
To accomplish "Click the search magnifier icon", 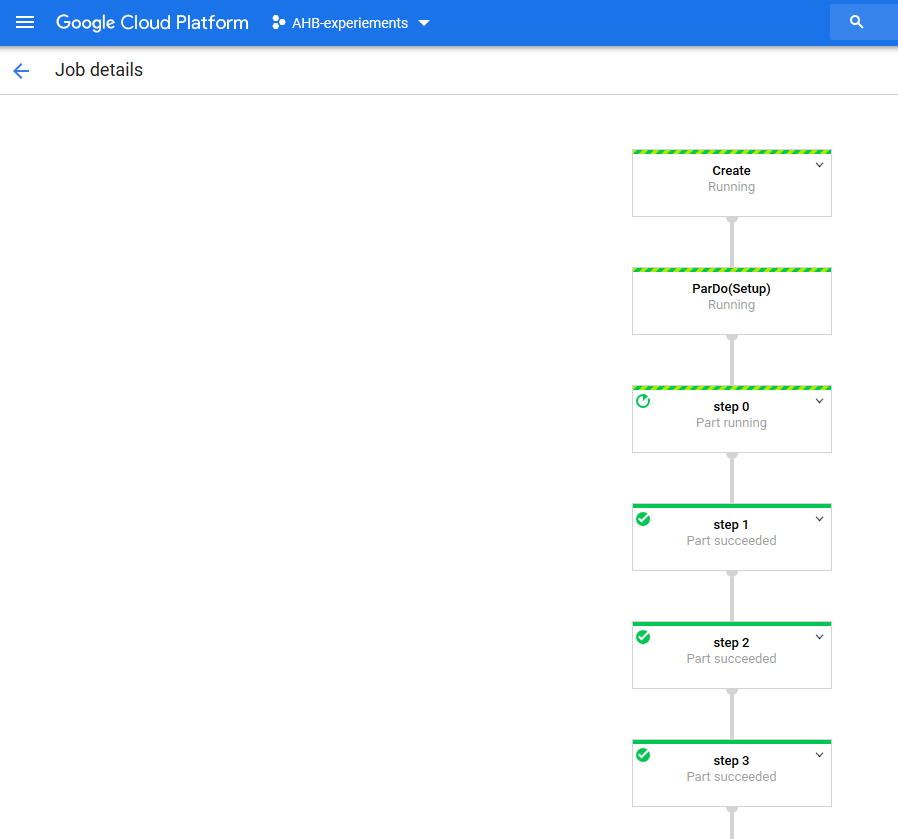I will pos(856,22).
